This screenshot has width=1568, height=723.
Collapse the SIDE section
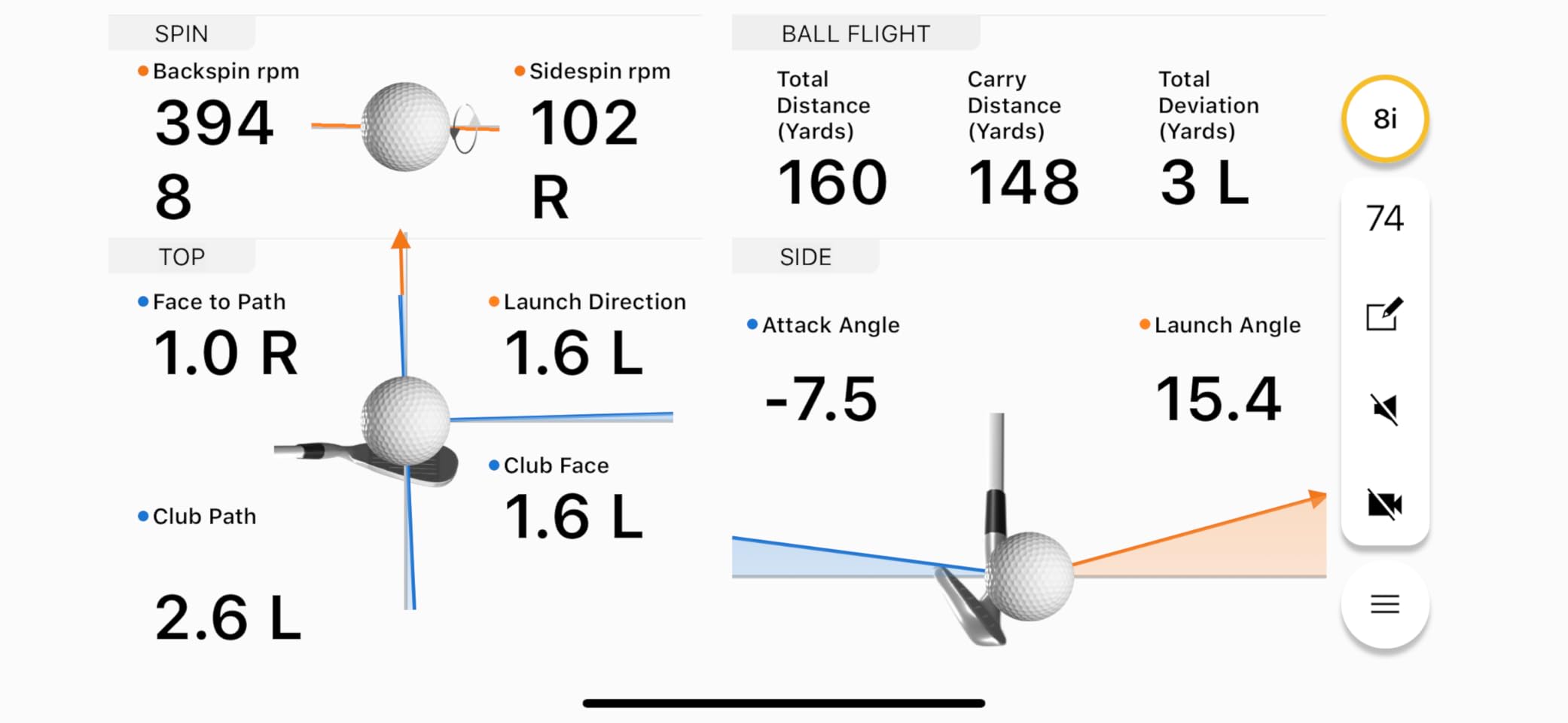(x=805, y=256)
